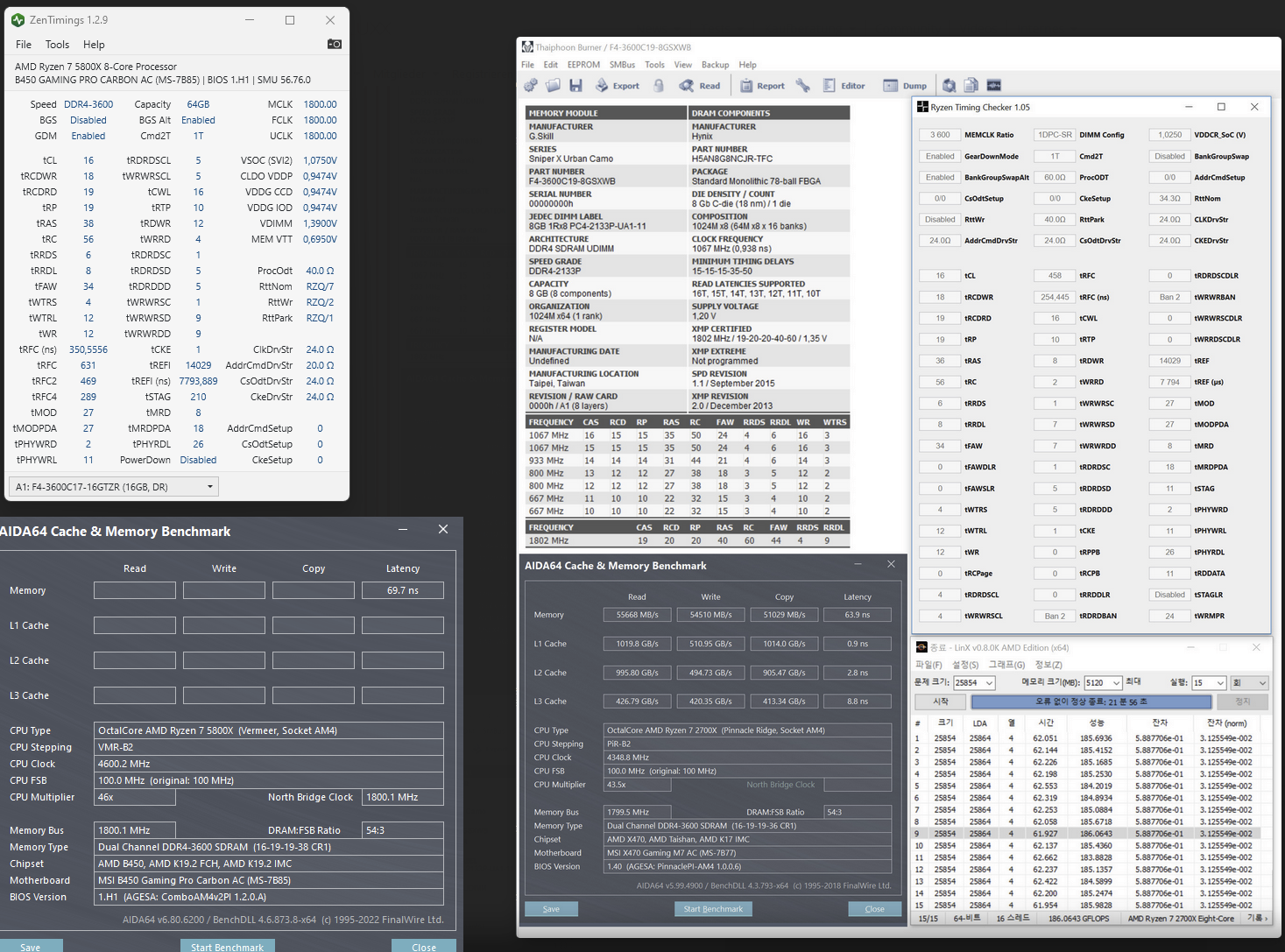Image resolution: width=1285 pixels, height=952 pixels.
Task: Open the LinX 정보(Z) menu
Action: point(1048,665)
